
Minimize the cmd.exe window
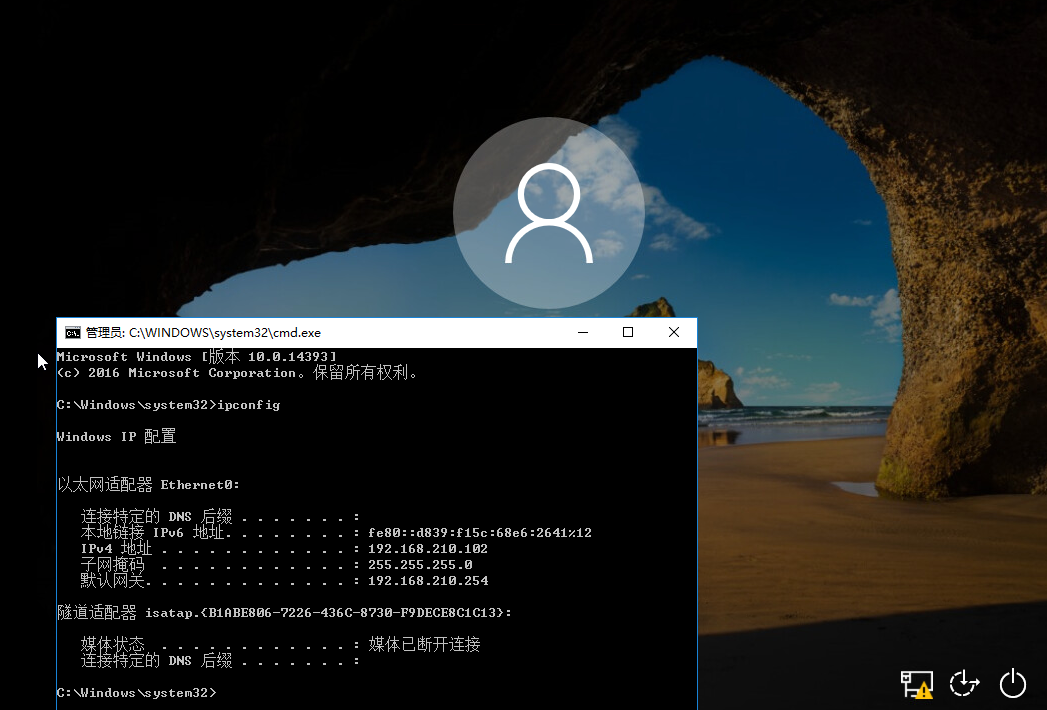(582, 333)
